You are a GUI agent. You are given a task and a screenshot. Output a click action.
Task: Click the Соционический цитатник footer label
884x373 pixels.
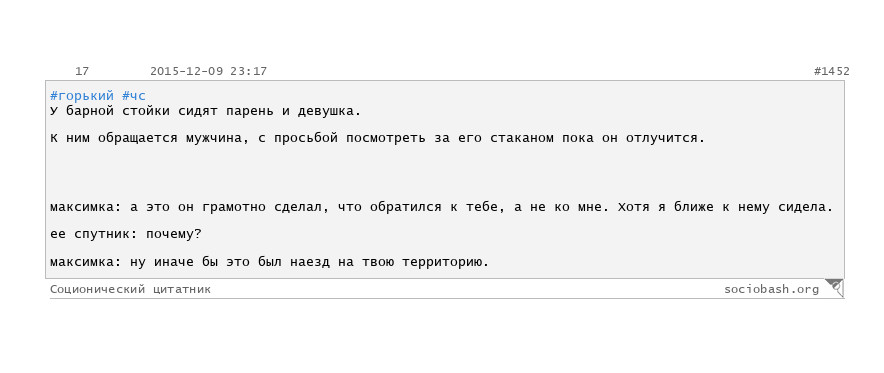(130, 290)
